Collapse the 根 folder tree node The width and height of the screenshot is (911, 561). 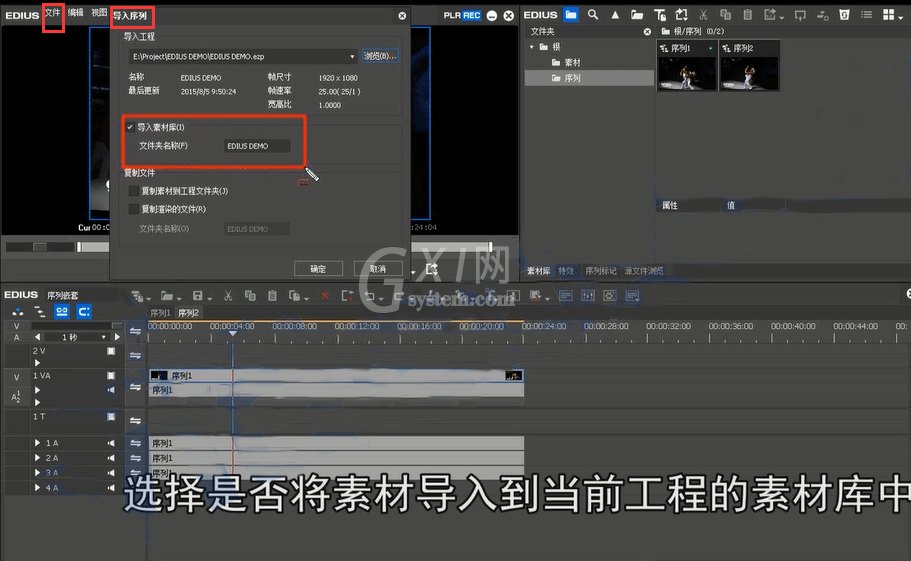click(x=532, y=47)
